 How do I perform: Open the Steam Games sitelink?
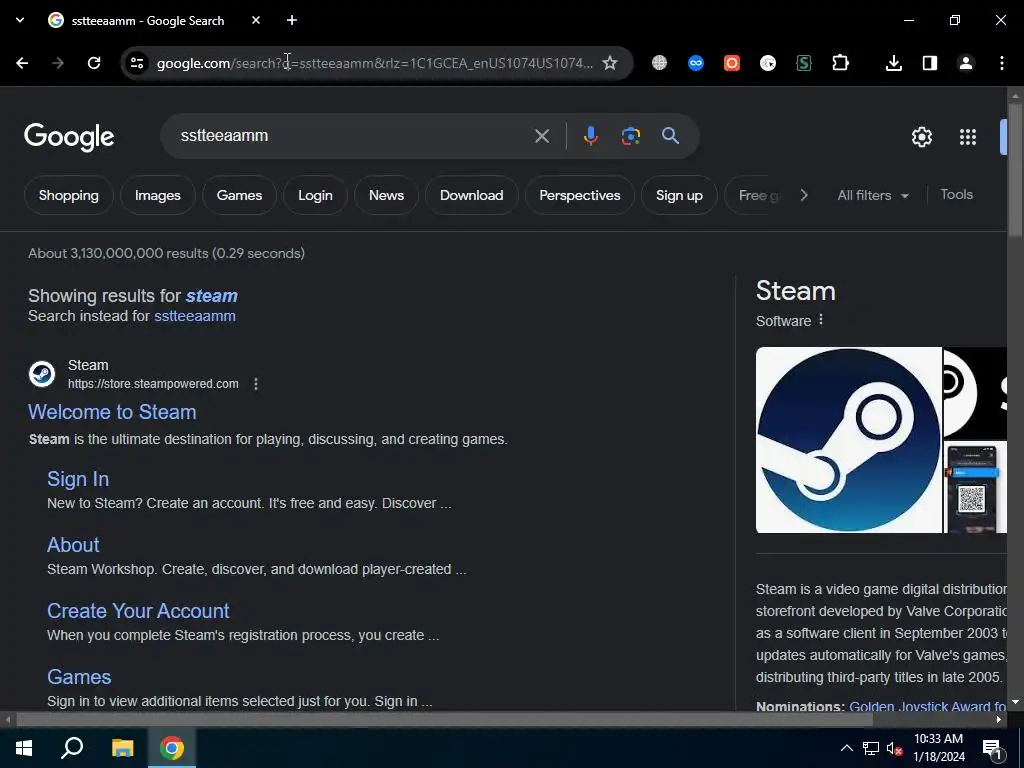click(79, 677)
